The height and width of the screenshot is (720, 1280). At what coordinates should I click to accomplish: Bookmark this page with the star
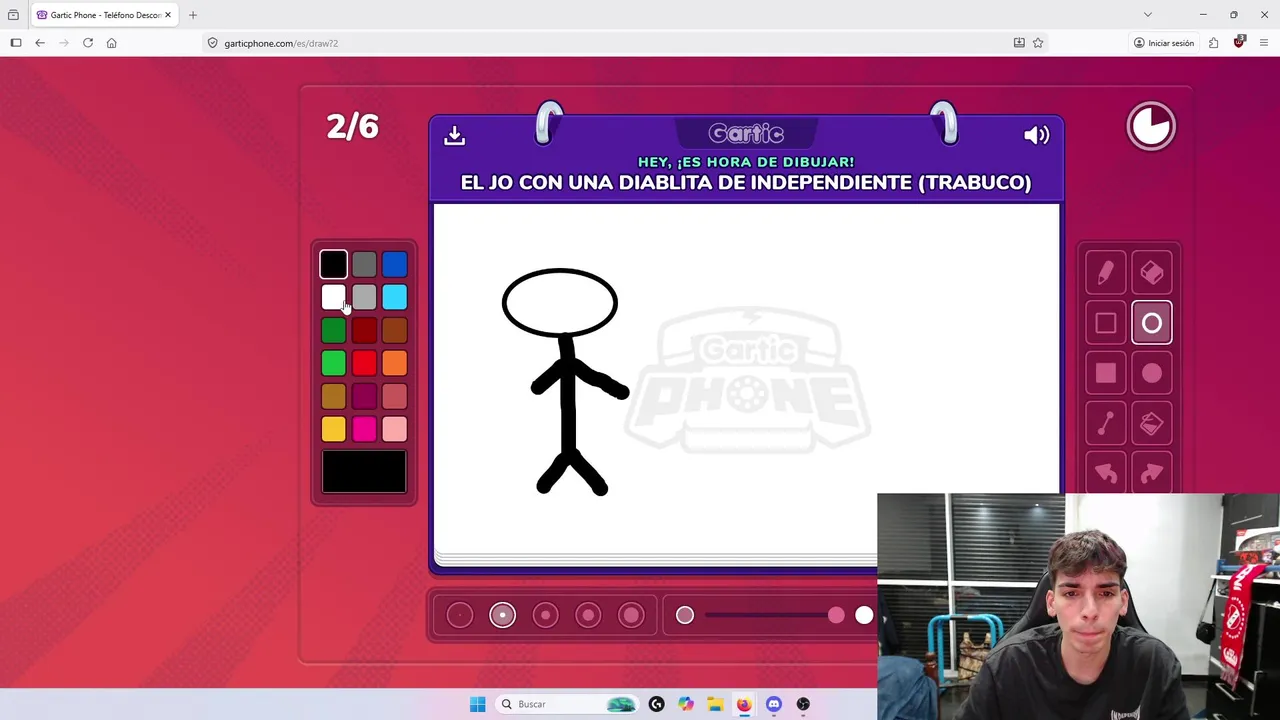(x=1038, y=43)
